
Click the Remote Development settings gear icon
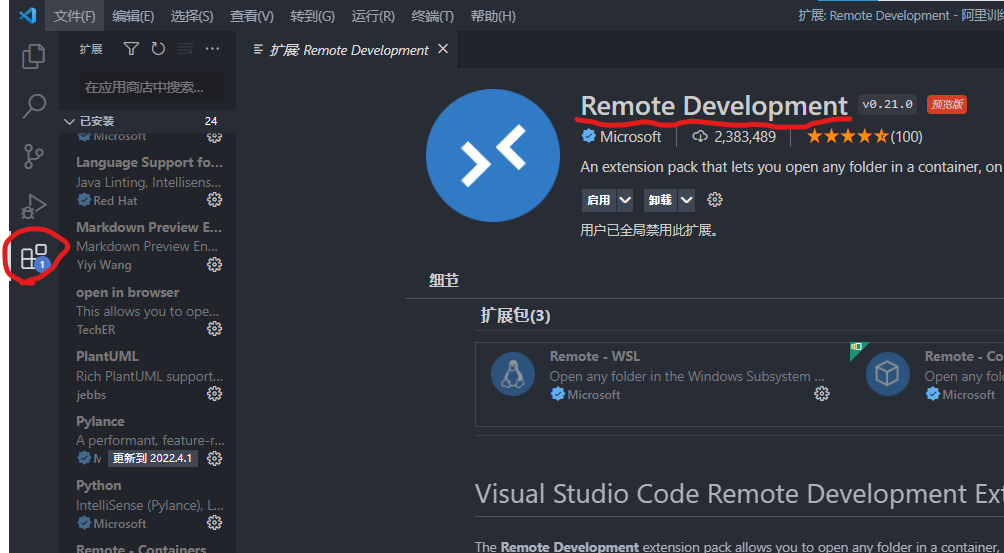pos(714,200)
